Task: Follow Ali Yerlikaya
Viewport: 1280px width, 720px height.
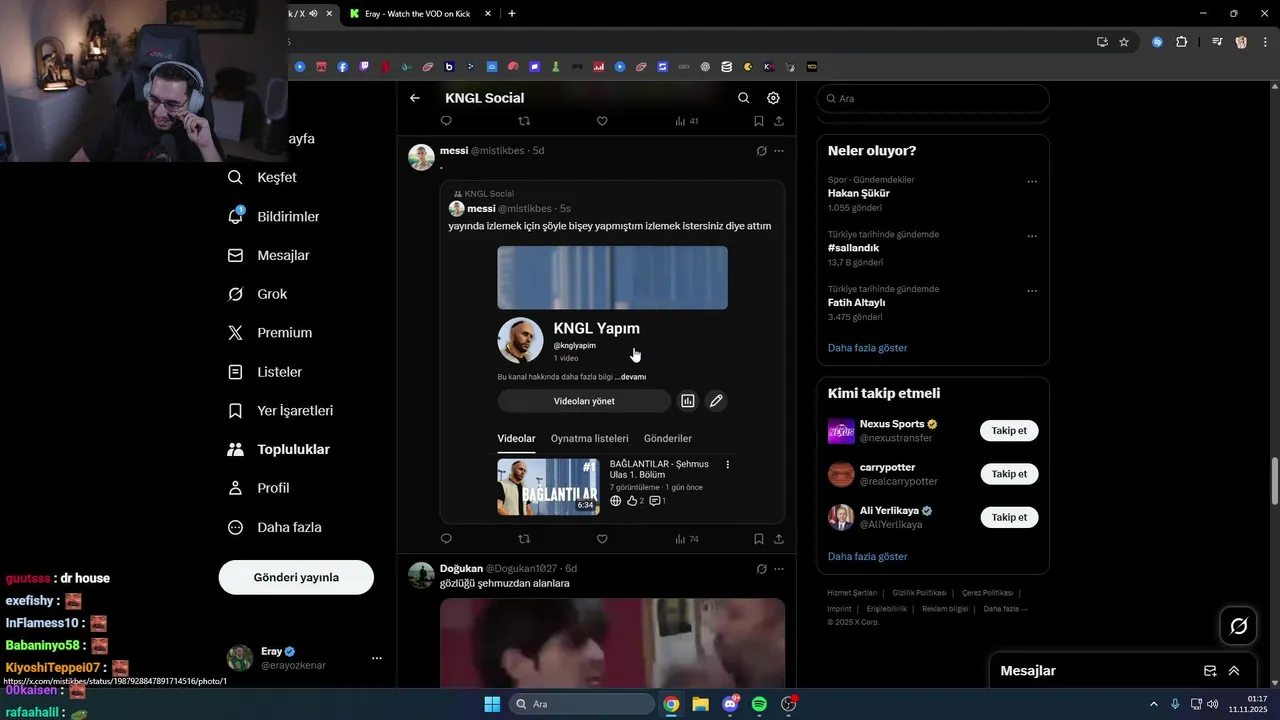Action: coord(1009,517)
